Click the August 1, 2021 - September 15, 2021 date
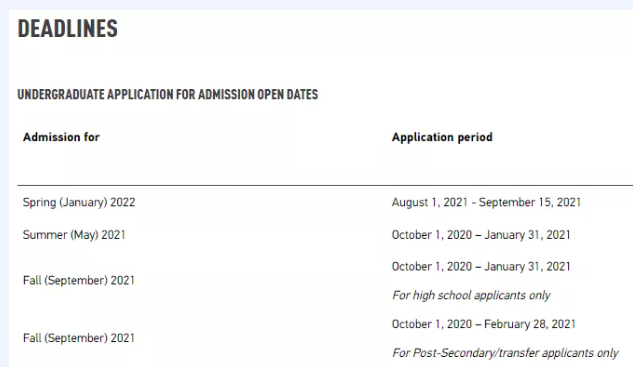 [x=486, y=202]
